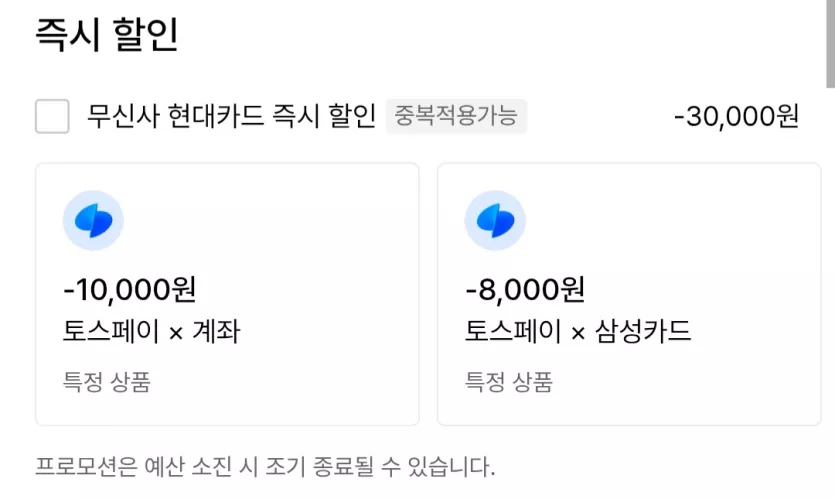Click the Toss Pay logo in 삼성카드 card
This screenshot has width=835, height=499.
point(495,220)
